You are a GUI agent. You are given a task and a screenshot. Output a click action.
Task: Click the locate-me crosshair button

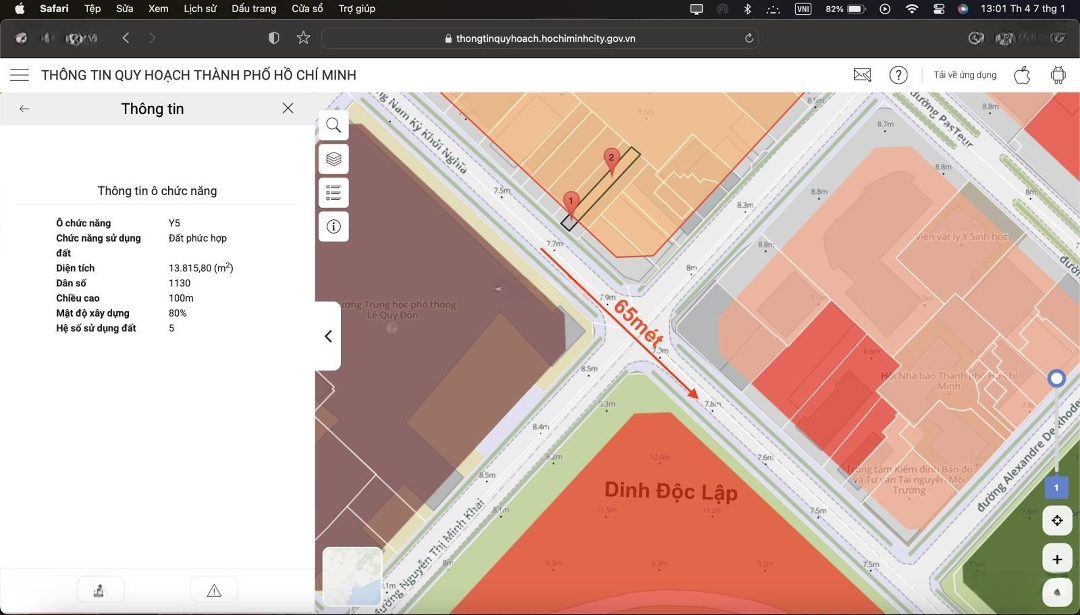1057,521
